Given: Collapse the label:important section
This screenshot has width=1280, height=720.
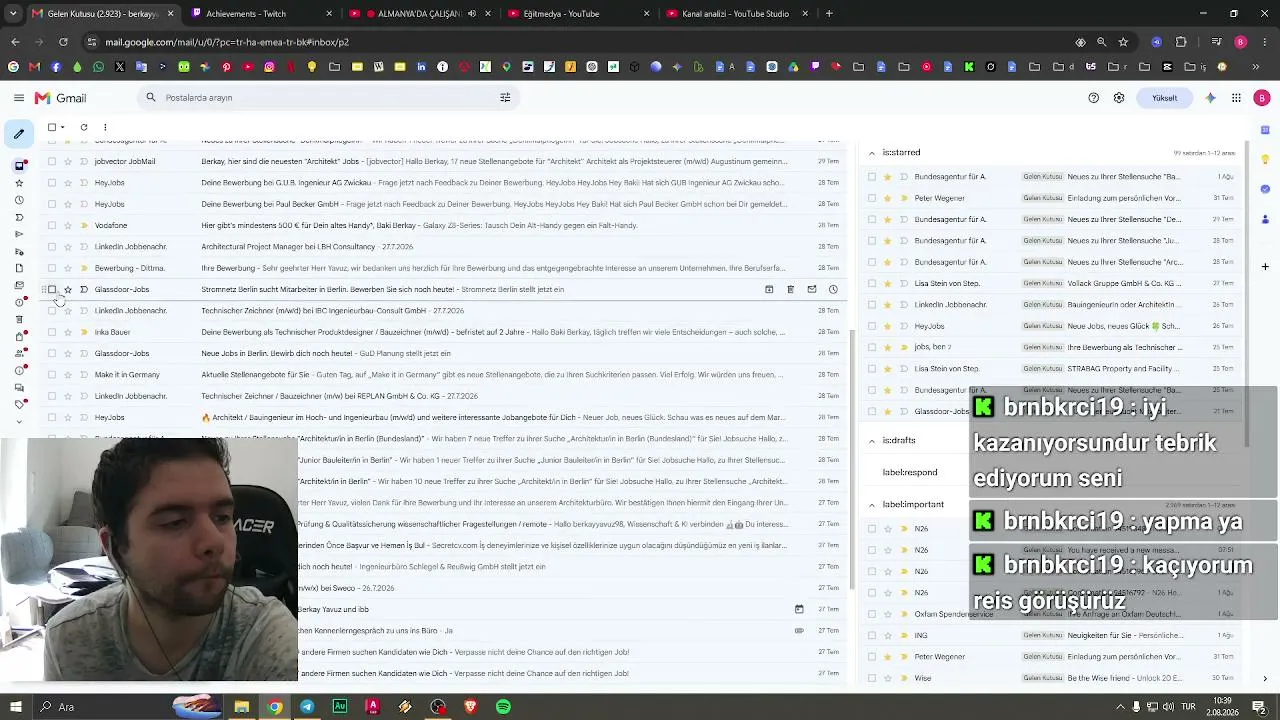Looking at the screenshot, I should [872, 505].
